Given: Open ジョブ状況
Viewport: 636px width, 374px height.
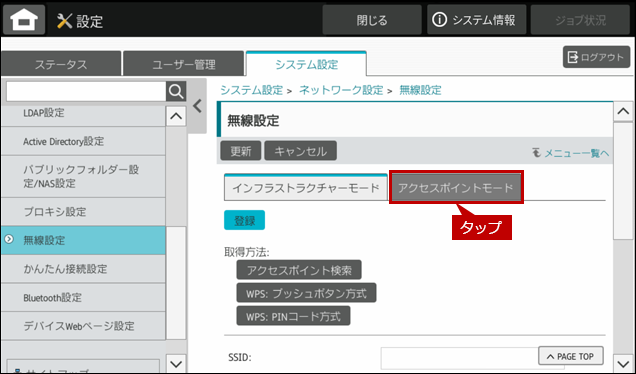Looking at the screenshot, I should click(x=580, y=20).
